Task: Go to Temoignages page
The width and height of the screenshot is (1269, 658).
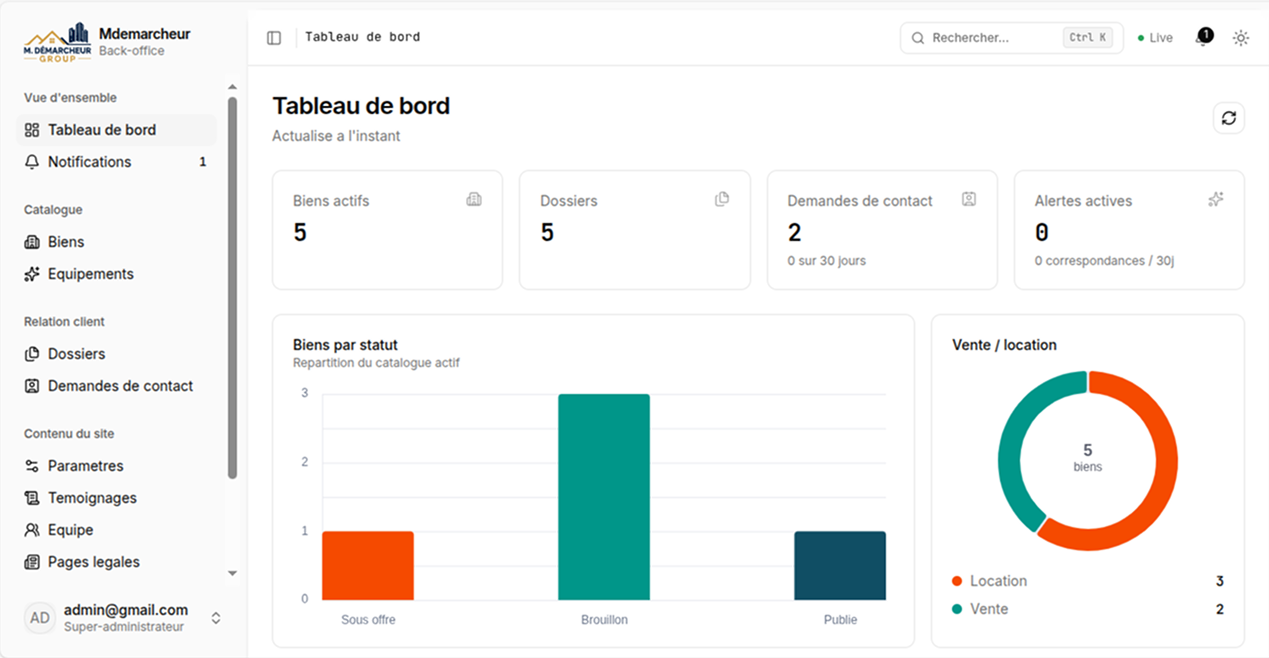Action: click(116, 498)
